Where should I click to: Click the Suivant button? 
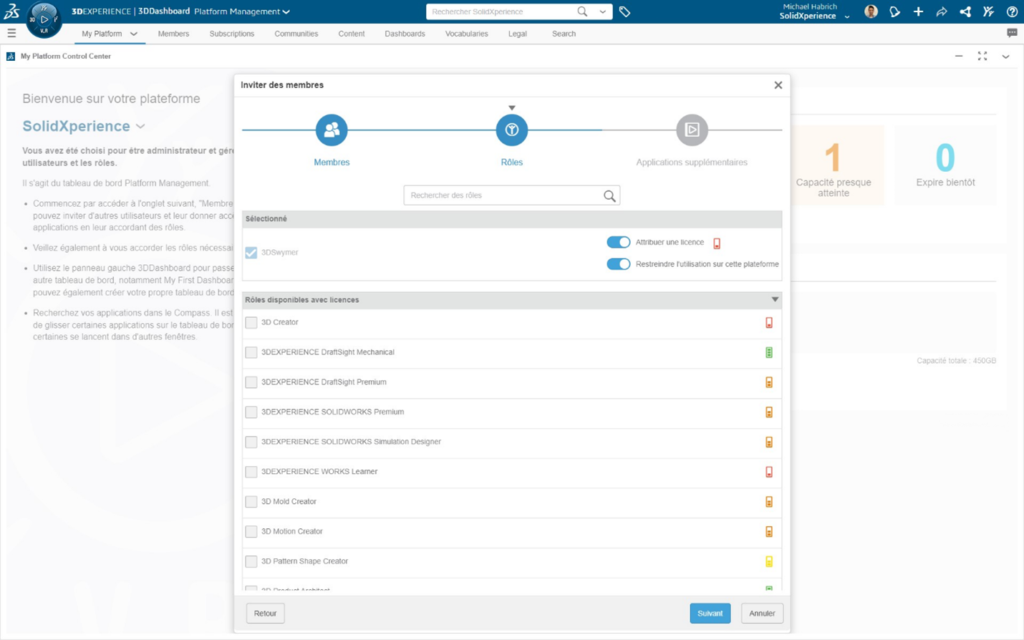coord(710,613)
